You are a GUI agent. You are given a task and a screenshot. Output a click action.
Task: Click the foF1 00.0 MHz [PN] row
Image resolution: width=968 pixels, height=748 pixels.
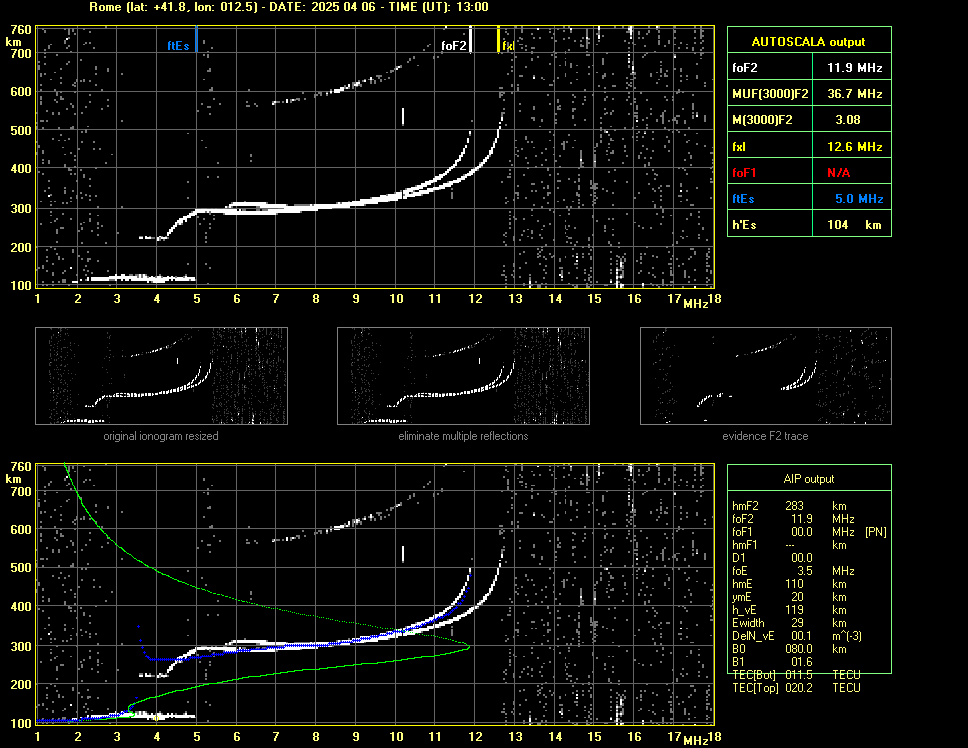click(809, 531)
